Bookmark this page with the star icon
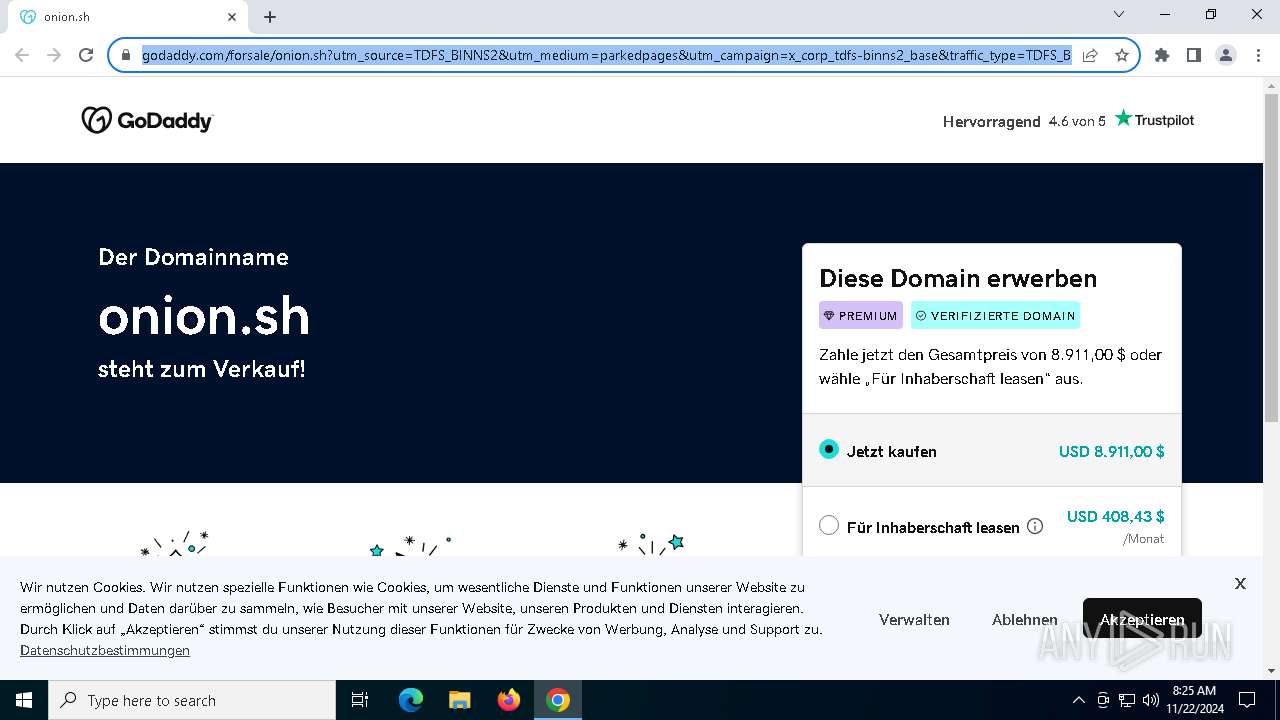The height and width of the screenshot is (720, 1280). click(x=1122, y=55)
